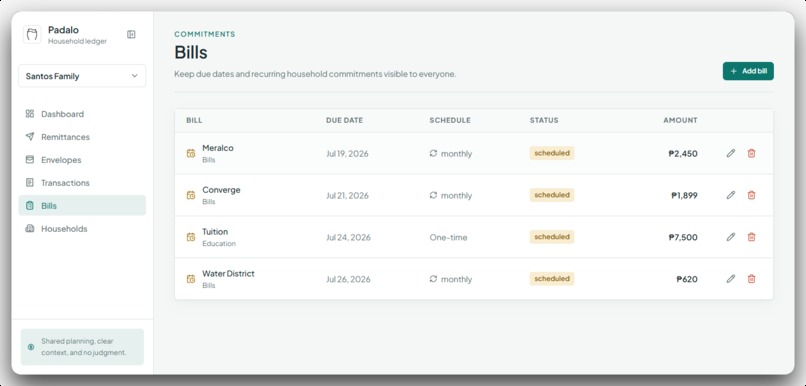The image size is (806, 386).
Task: Click the ₱7,500 amount
Action: pyautogui.click(x=683, y=237)
